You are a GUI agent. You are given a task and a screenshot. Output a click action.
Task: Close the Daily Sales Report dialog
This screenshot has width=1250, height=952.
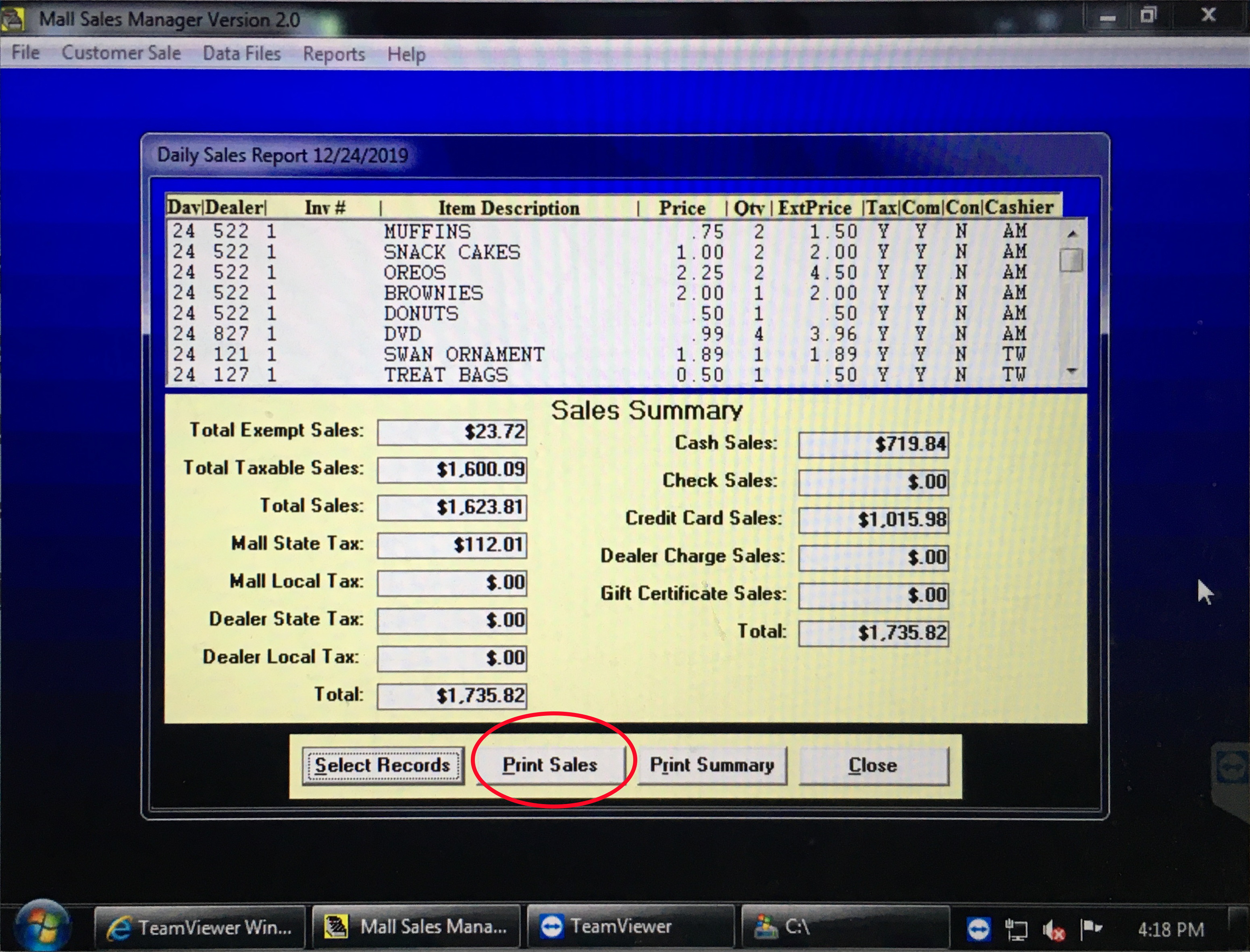pyautogui.click(x=873, y=765)
